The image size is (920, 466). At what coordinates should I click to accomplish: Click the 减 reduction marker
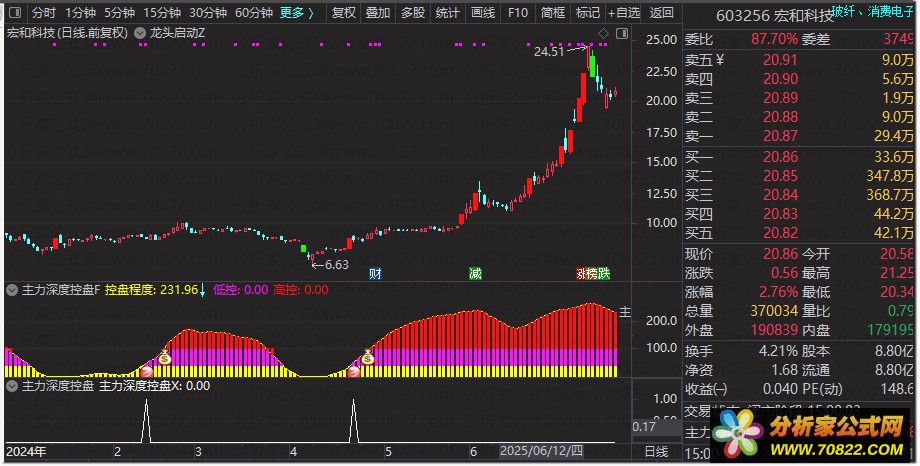pyautogui.click(x=475, y=273)
